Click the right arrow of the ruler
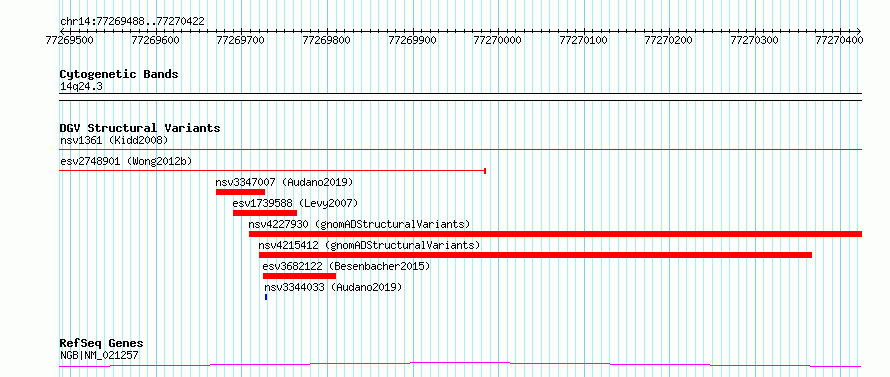 click(859, 31)
